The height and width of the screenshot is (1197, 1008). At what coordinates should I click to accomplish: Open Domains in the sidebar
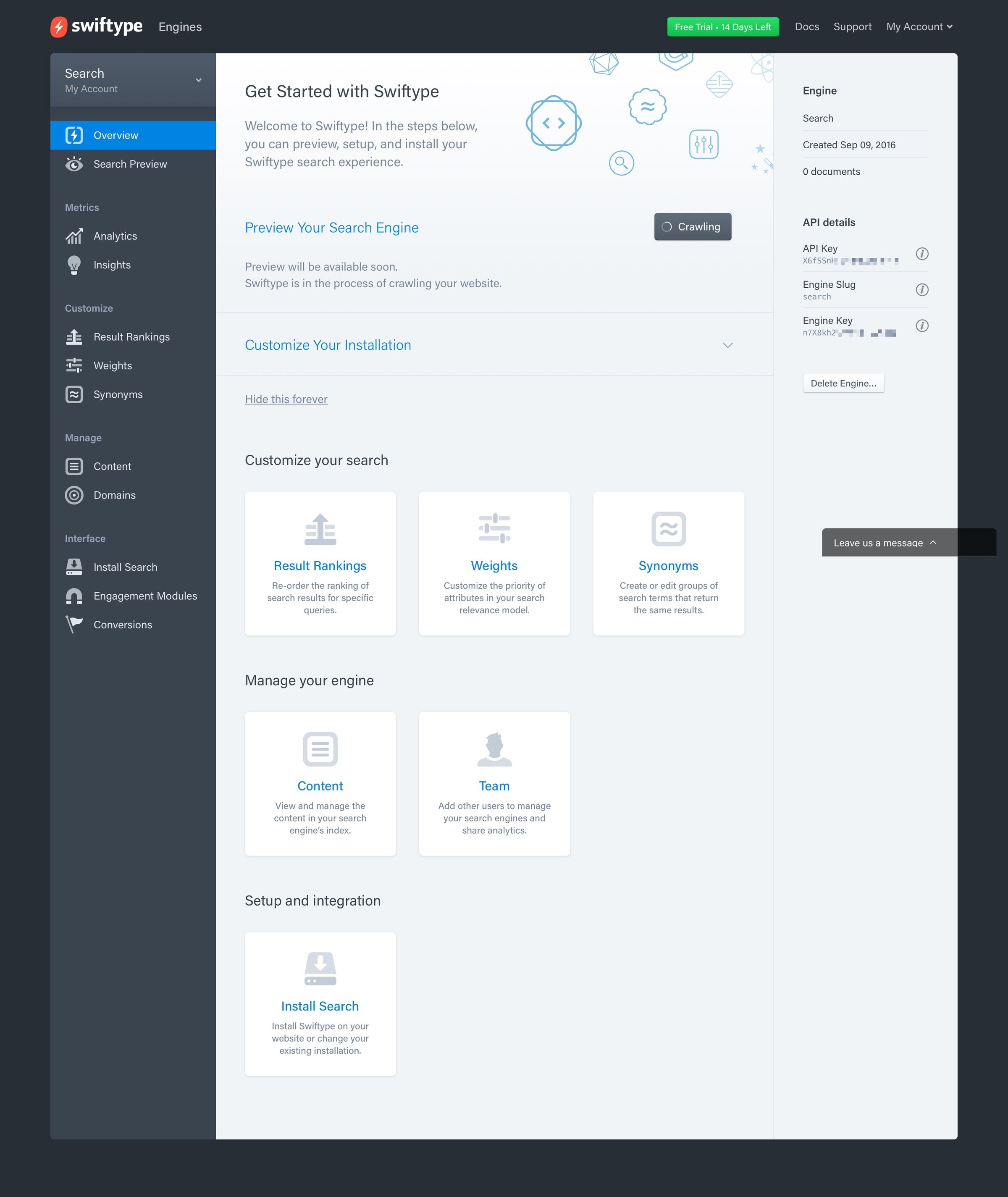coord(133,495)
